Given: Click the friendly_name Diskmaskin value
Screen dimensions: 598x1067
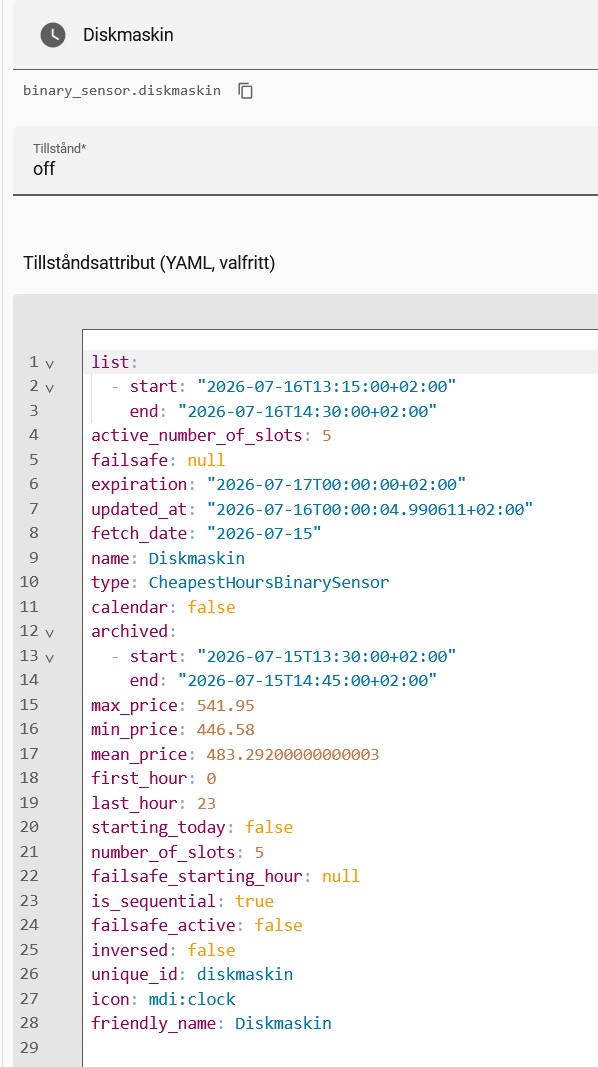Looking at the screenshot, I should point(283,1023).
